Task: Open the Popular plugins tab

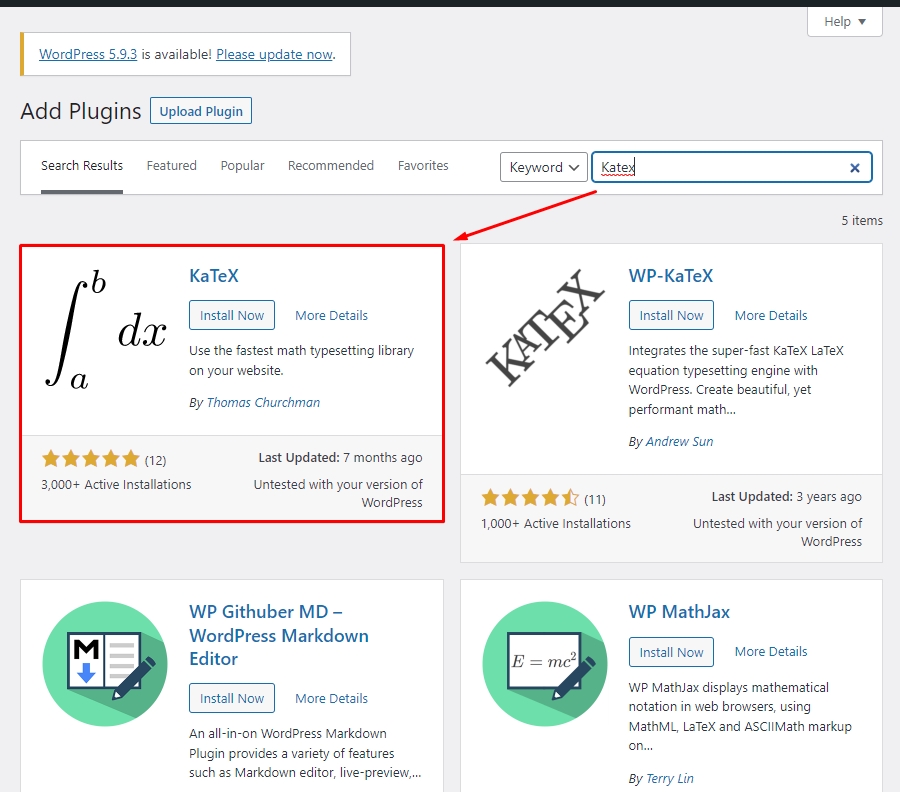Action: (242, 166)
